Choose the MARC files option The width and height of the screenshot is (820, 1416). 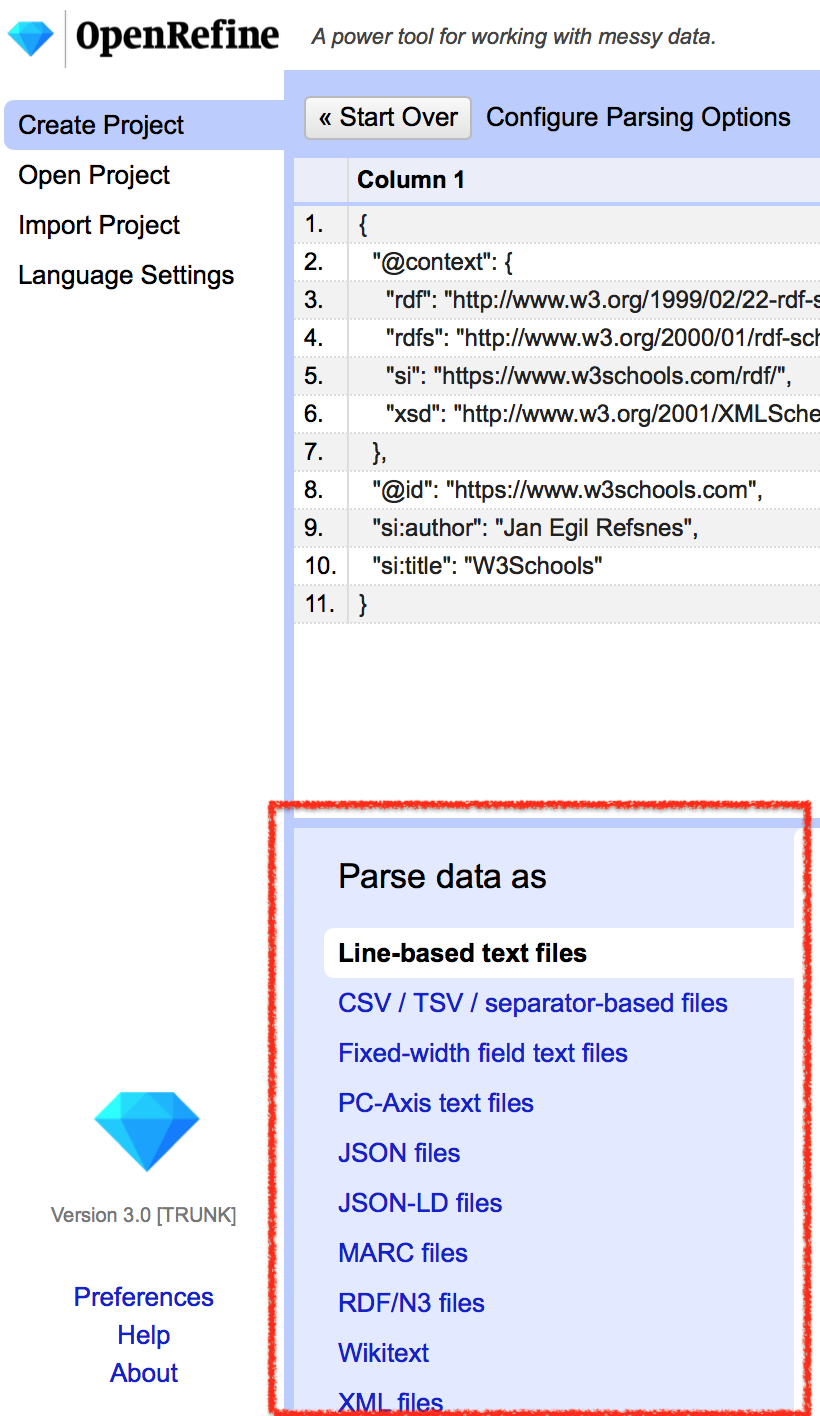pyautogui.click(x=403, y=1253)
